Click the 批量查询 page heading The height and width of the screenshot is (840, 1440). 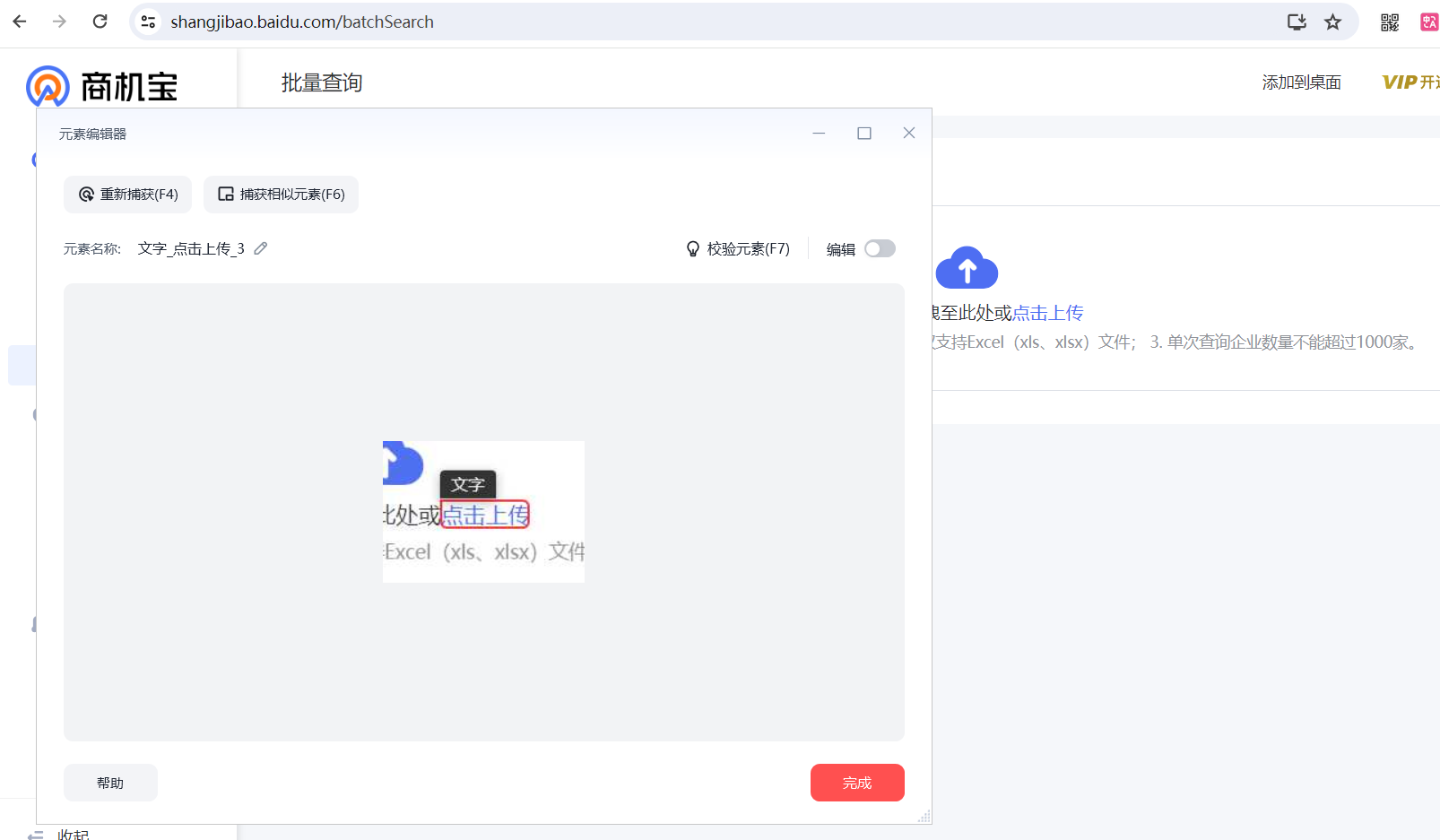click(322, 82)
